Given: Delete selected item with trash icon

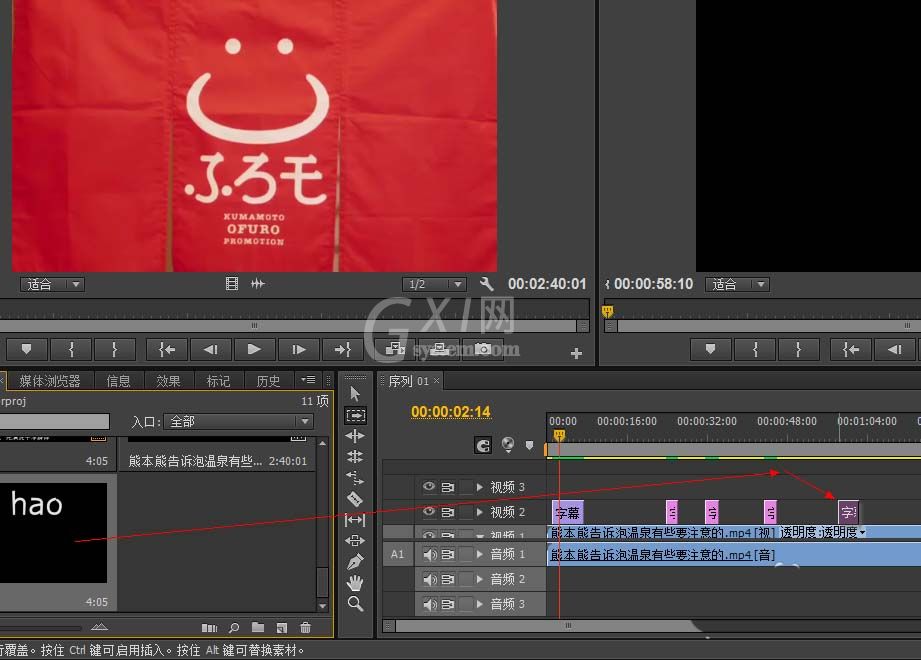Looking at the screenshot, I should [x=305, y=627].
